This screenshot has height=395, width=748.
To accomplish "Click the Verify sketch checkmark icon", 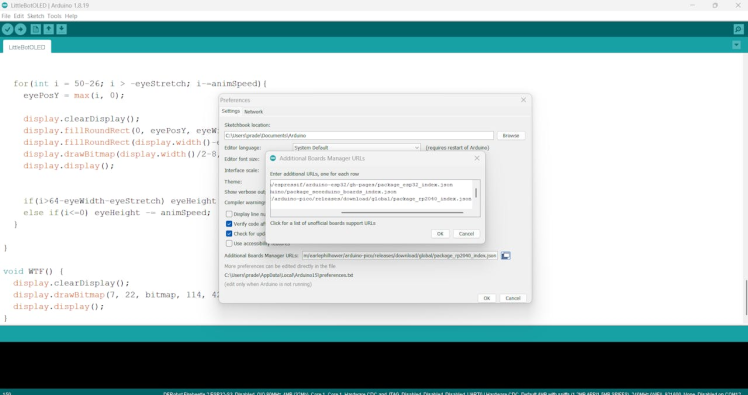I will pos(7,30).
